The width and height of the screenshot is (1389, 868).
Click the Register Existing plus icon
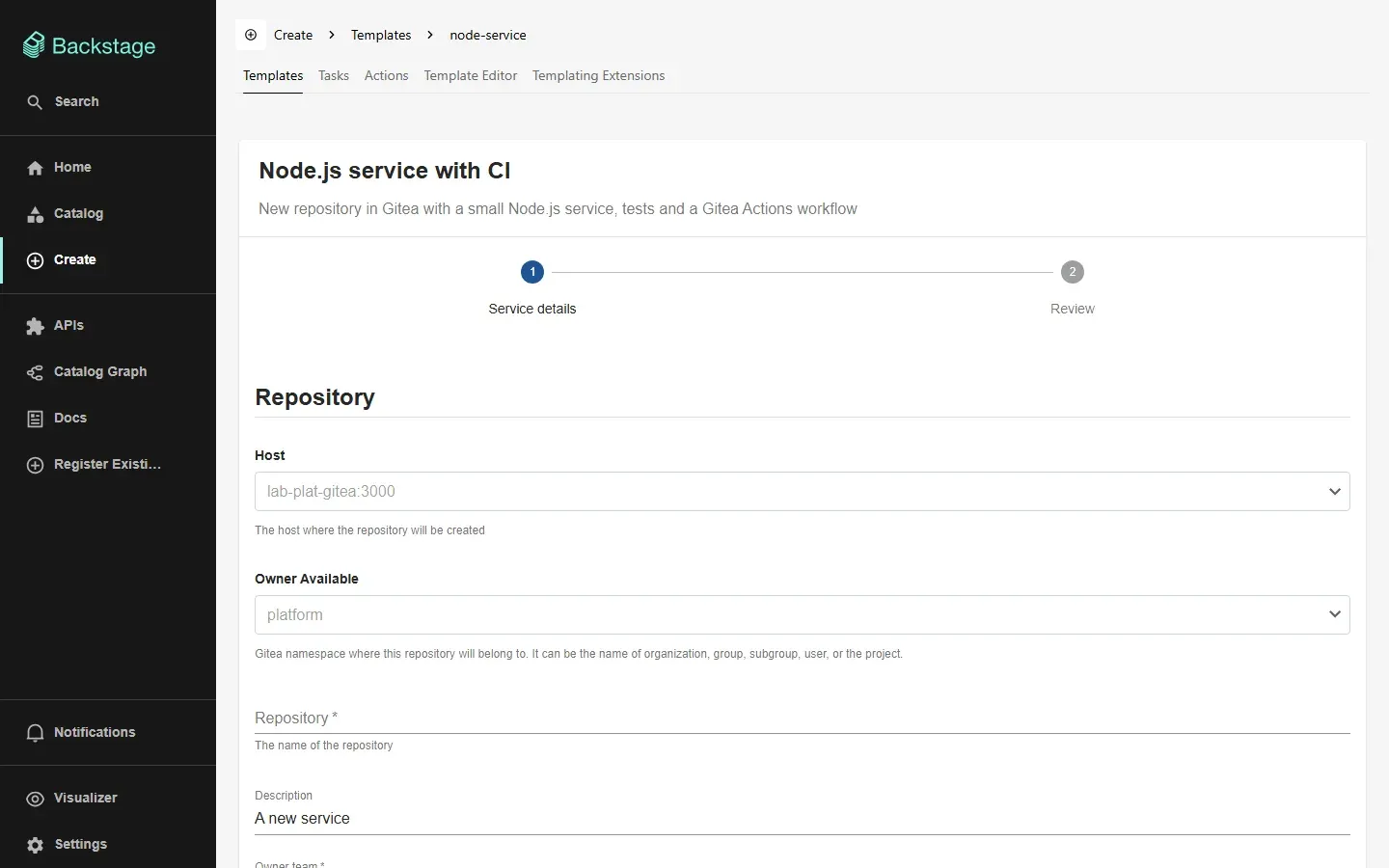click(x=35, y=465)
